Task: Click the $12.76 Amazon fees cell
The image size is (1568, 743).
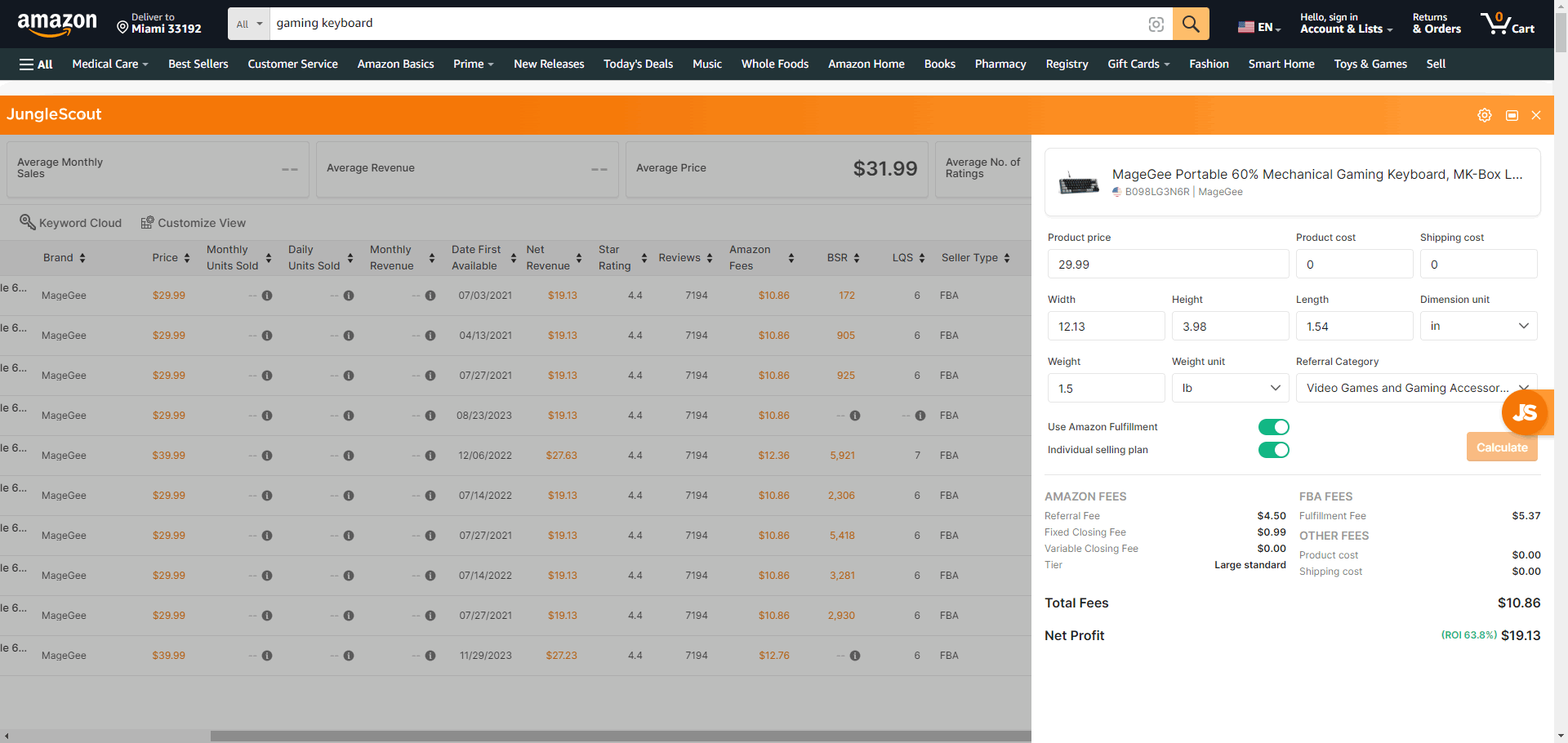Action: [774, 656]
